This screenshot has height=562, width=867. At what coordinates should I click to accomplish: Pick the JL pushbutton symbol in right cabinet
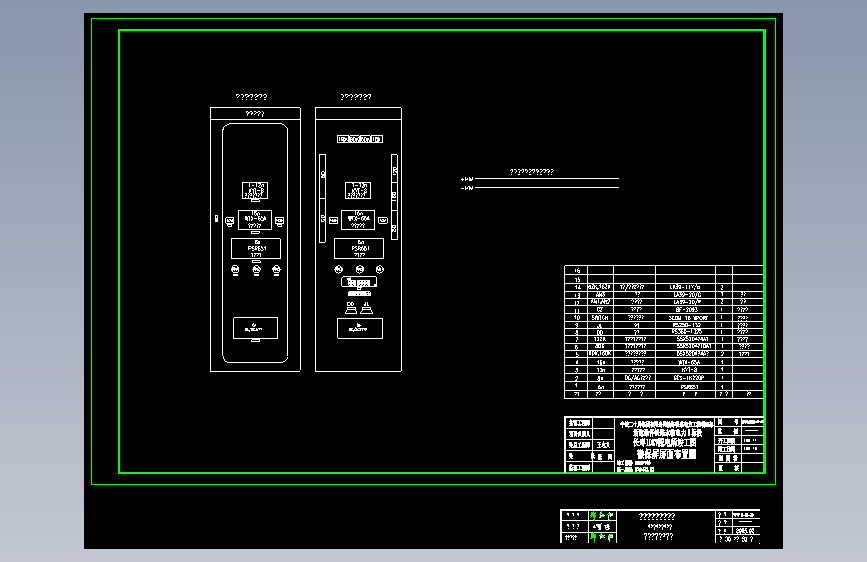point(367,308)
